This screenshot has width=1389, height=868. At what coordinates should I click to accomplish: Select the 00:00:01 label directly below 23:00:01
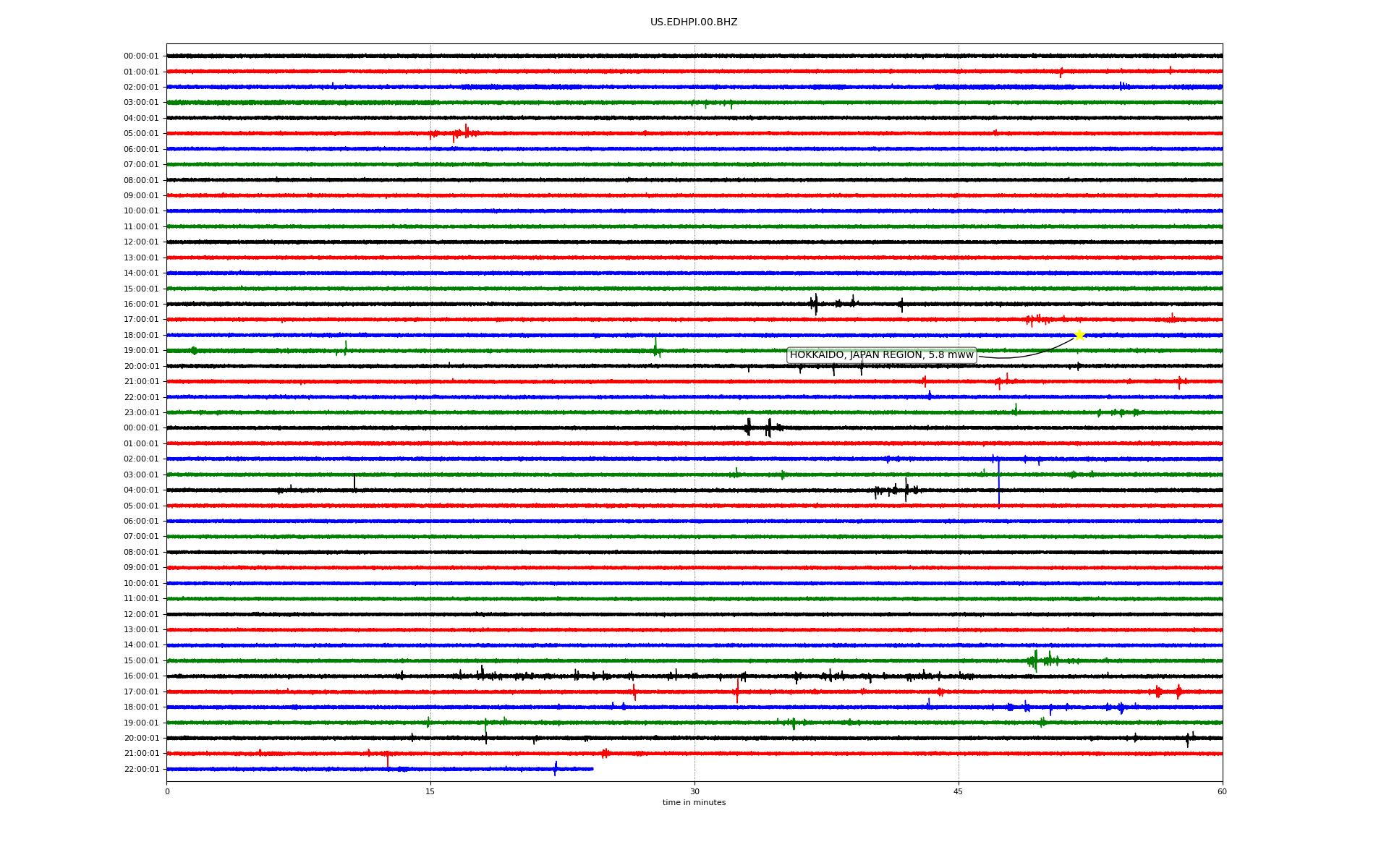(x=141, y=428)
